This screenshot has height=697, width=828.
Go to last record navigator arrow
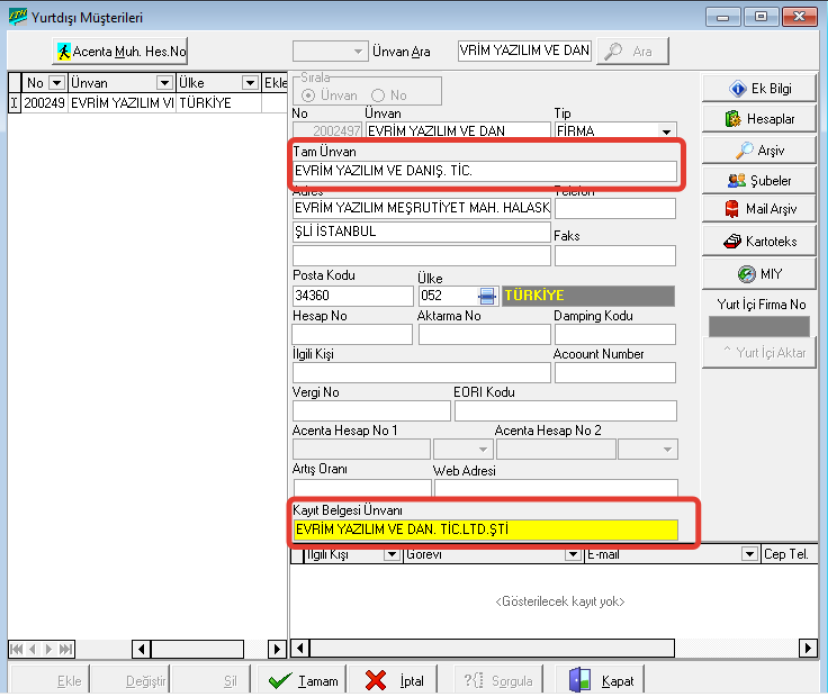(x=65, y=649)
